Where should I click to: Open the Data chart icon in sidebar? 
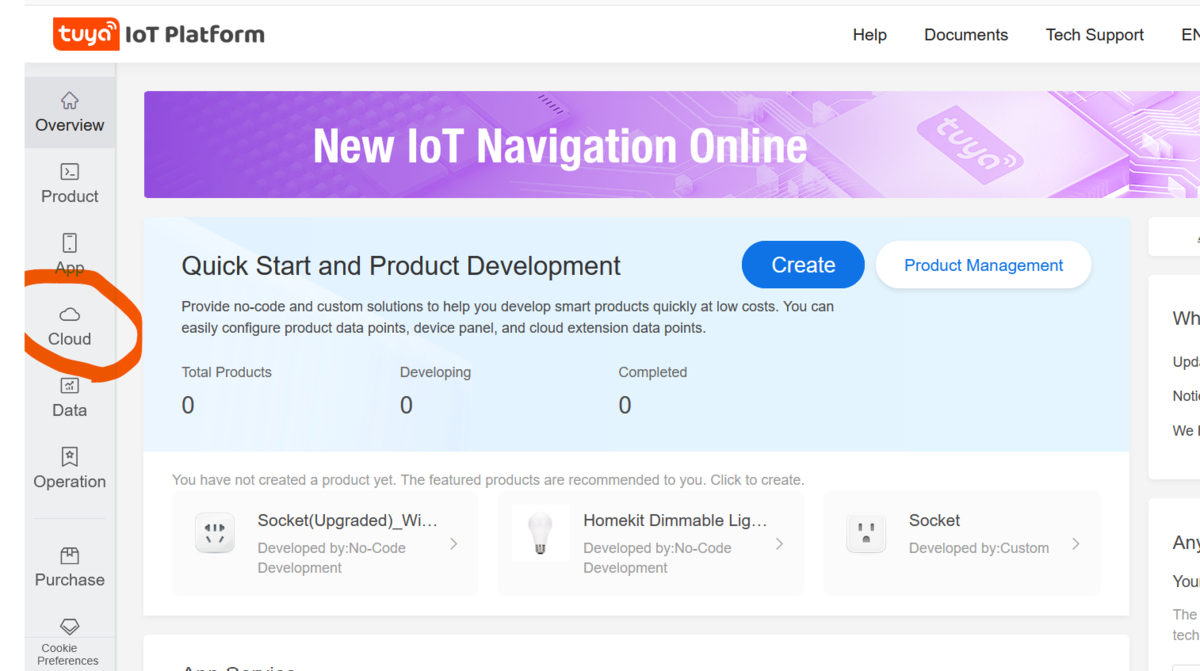pos(69,386)
